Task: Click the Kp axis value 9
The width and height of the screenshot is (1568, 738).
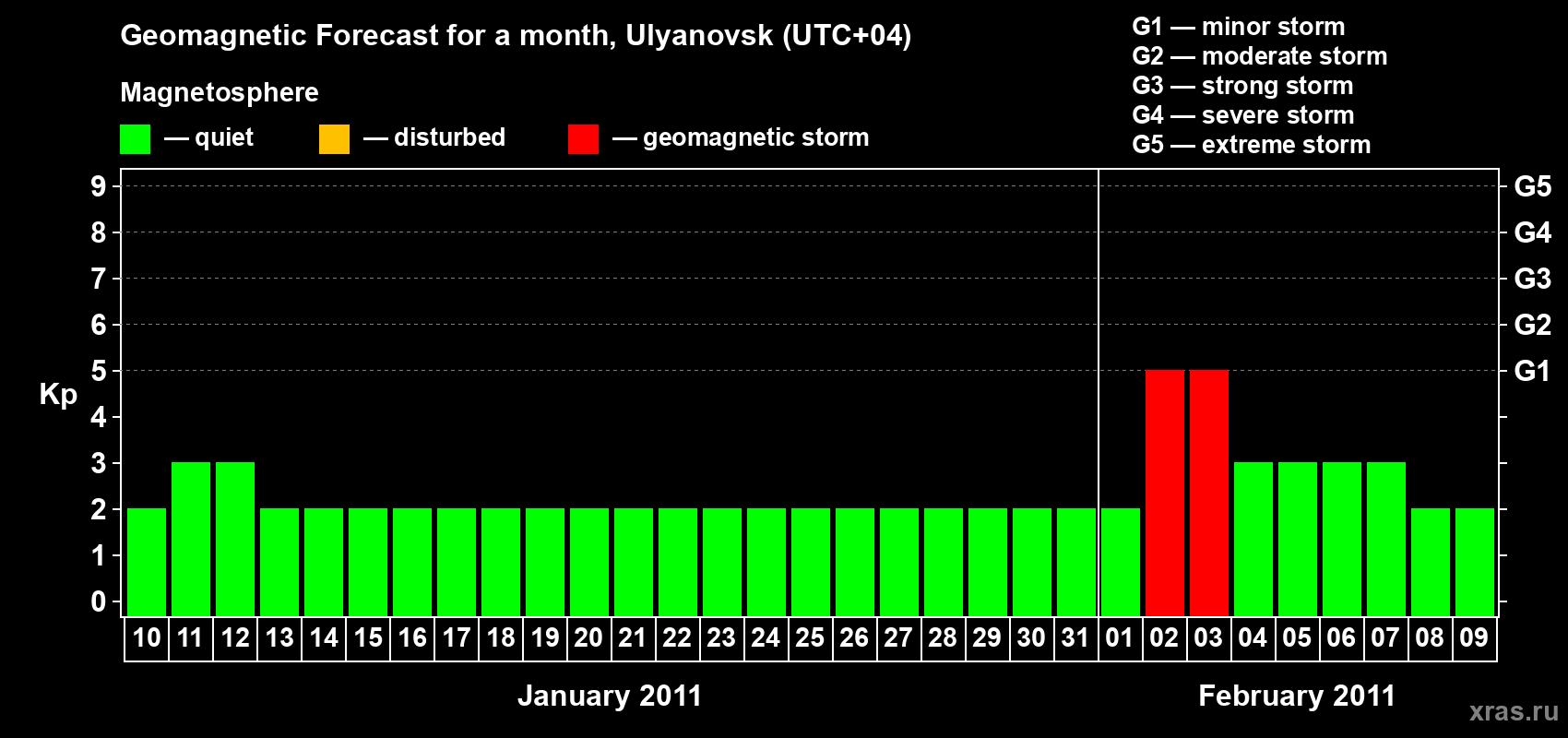Action: coord(99,186)
